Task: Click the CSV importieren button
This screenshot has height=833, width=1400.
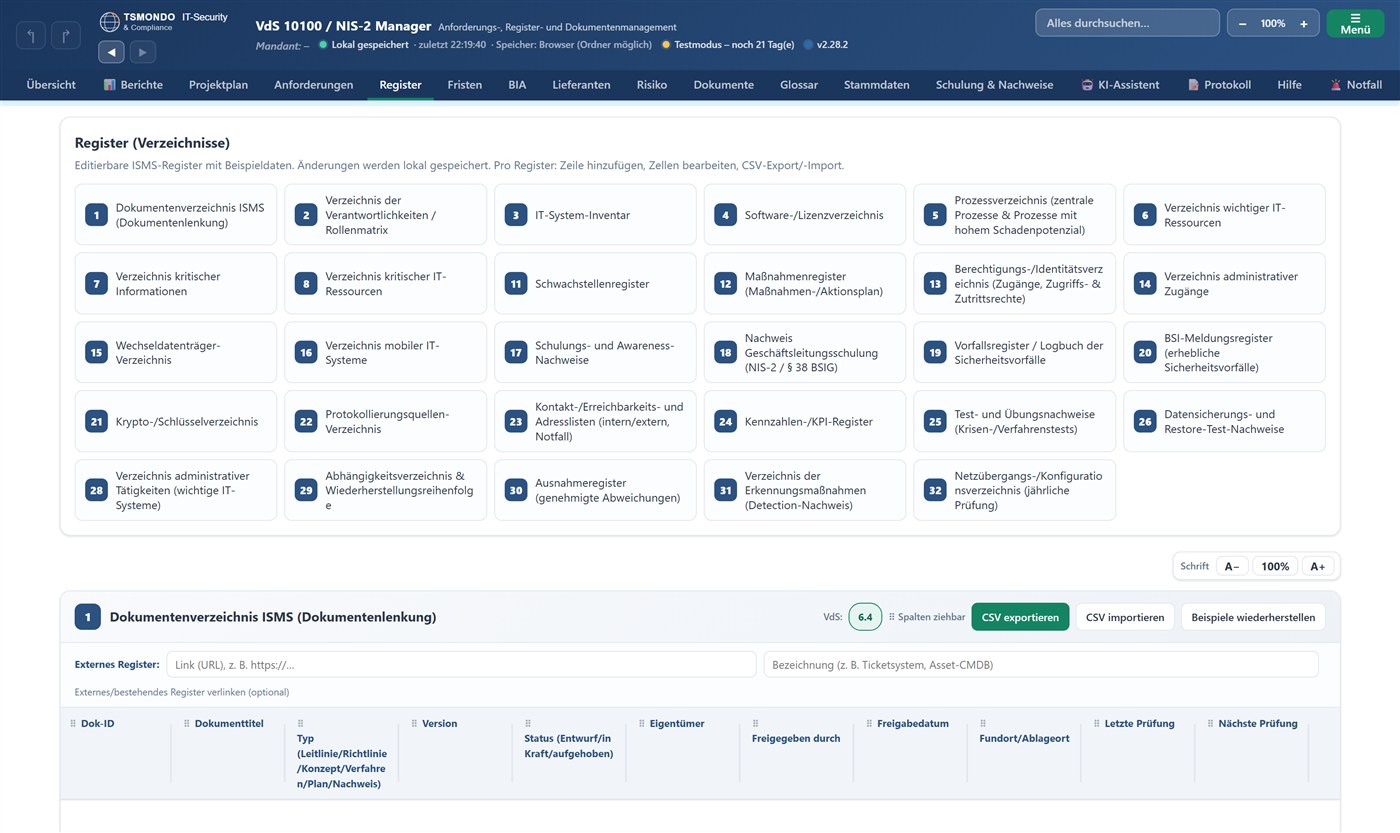Action: tap(1125, 617)
